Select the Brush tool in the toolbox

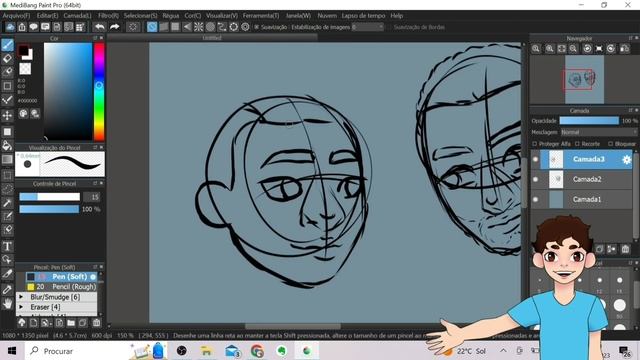(x=7, y=45)
